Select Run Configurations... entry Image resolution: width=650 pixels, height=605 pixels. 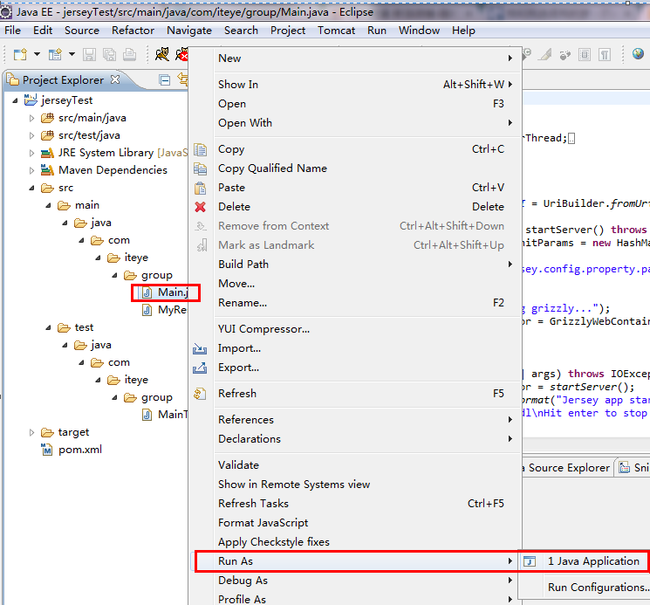point(585,588)
